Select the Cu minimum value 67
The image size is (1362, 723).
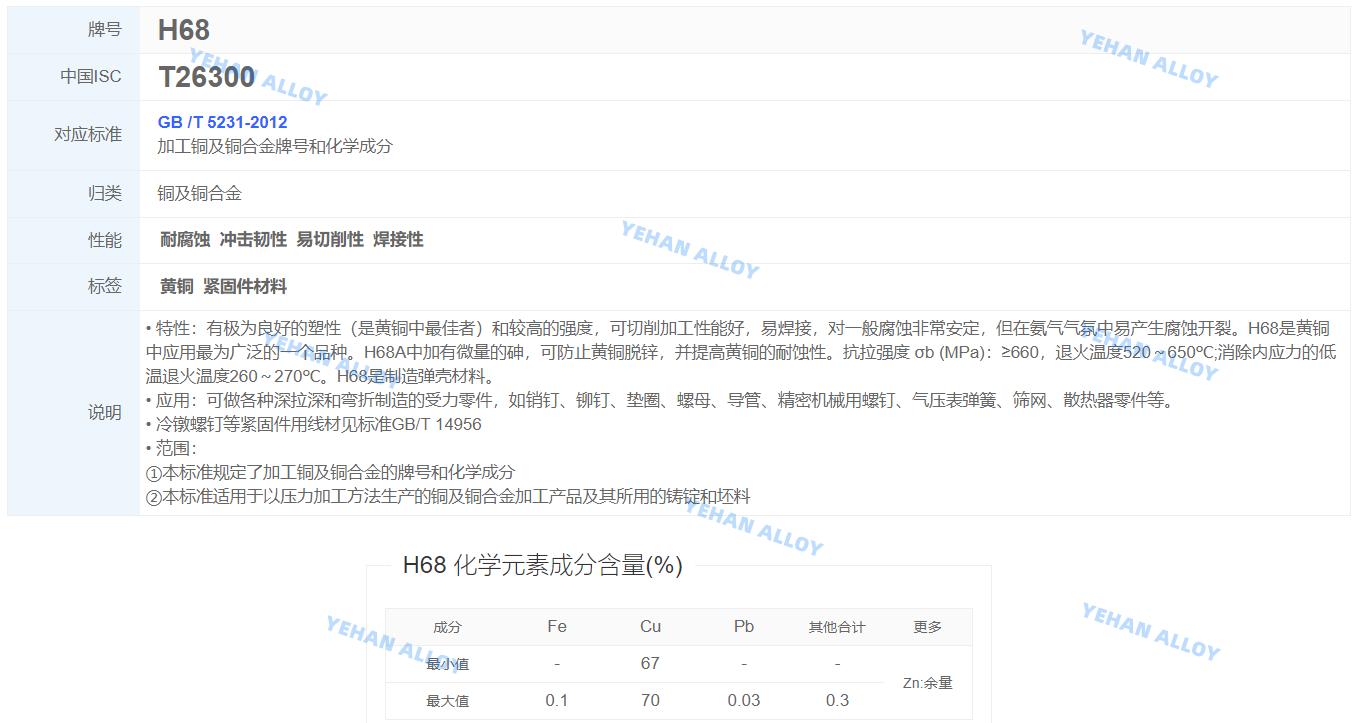(x=650, y=664)
